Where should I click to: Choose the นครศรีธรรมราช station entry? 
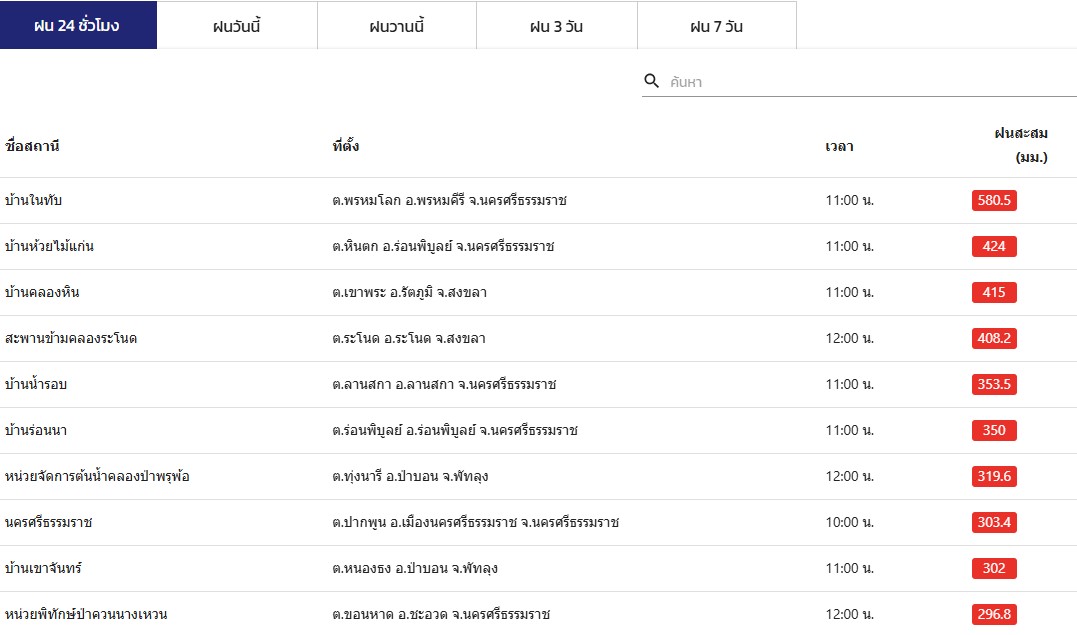coord(49,522)
